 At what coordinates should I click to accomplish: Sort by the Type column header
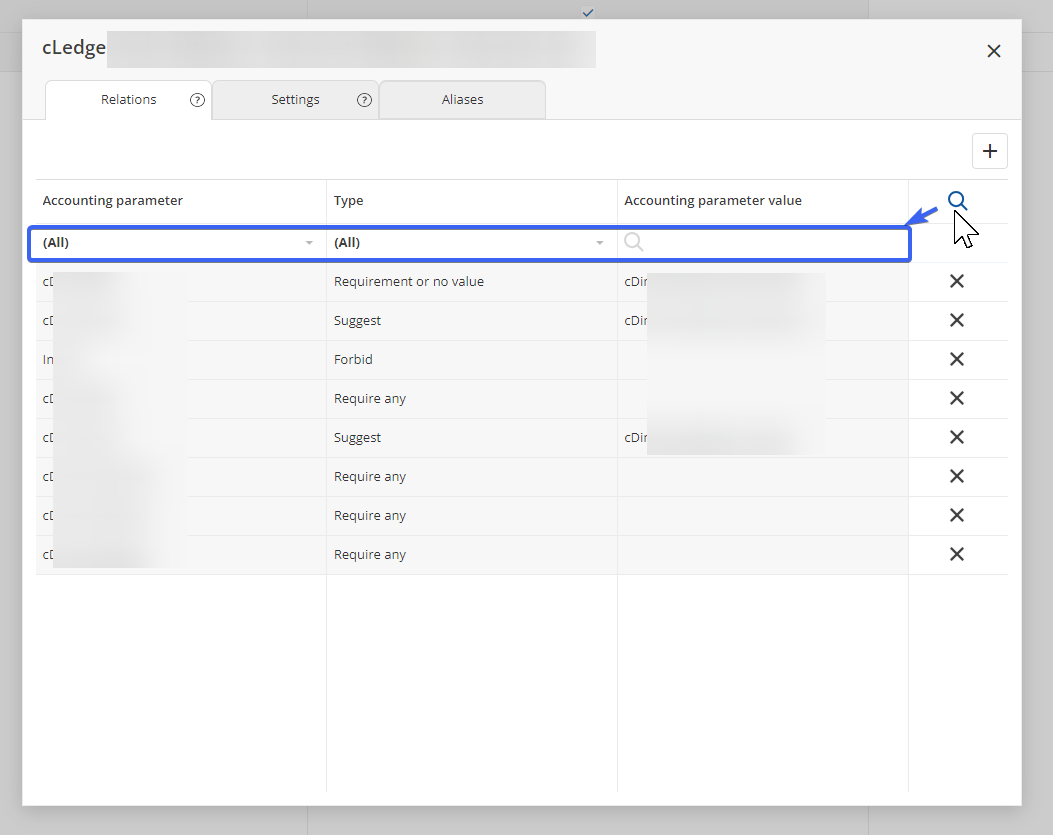coord(349,201)
